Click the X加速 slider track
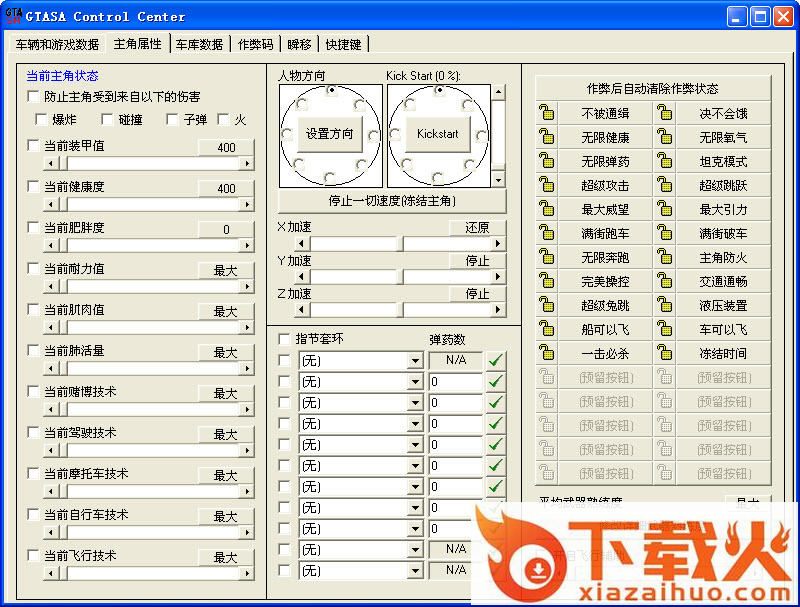This screenshot has height=607, width=800. [399, 244]
